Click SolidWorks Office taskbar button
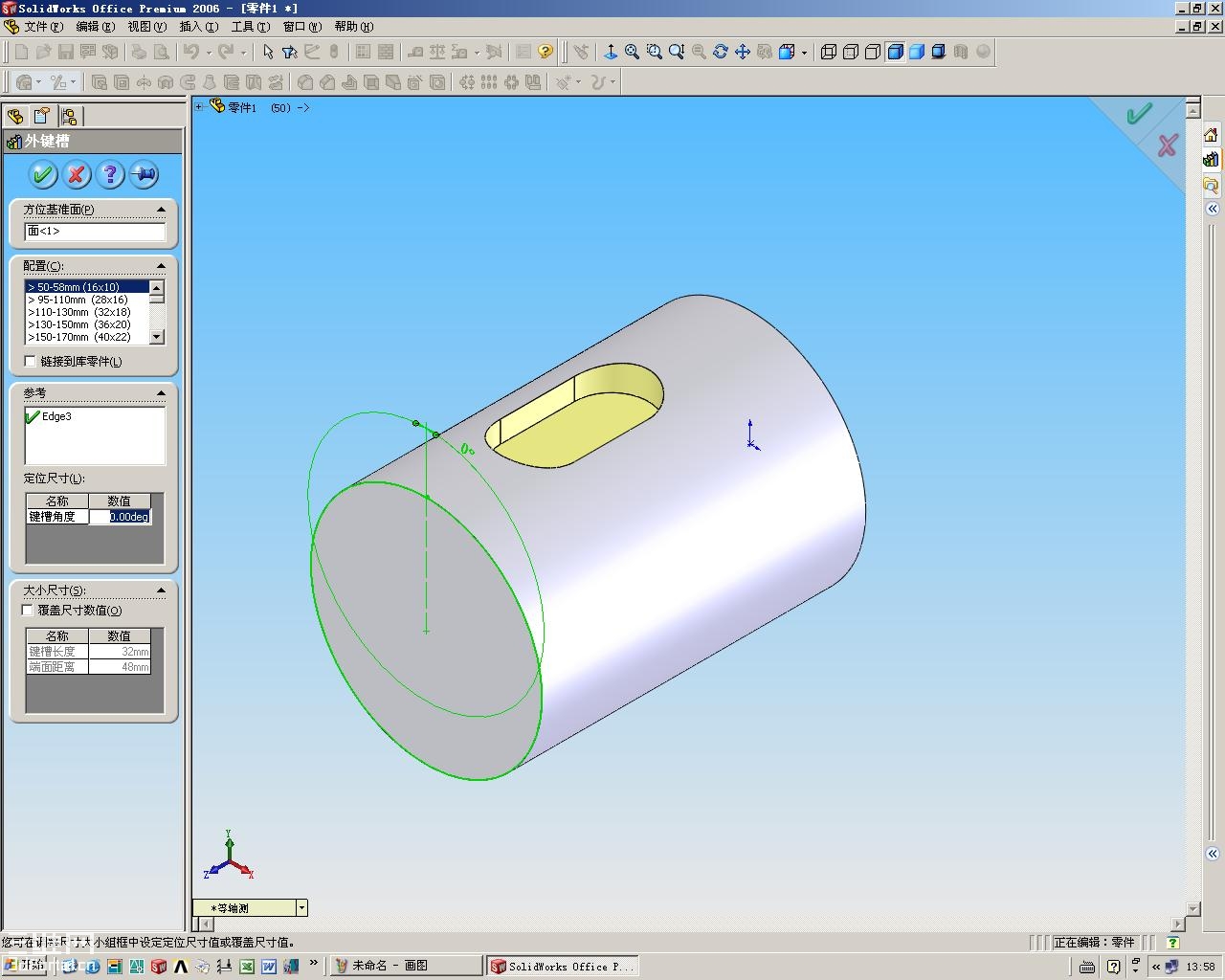 coord(562,966)
